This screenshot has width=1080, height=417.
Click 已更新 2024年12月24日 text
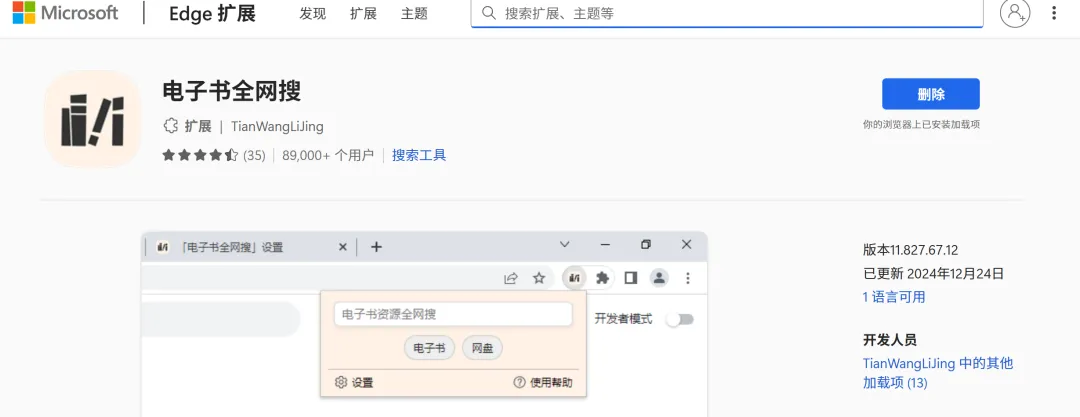(933, 274)
